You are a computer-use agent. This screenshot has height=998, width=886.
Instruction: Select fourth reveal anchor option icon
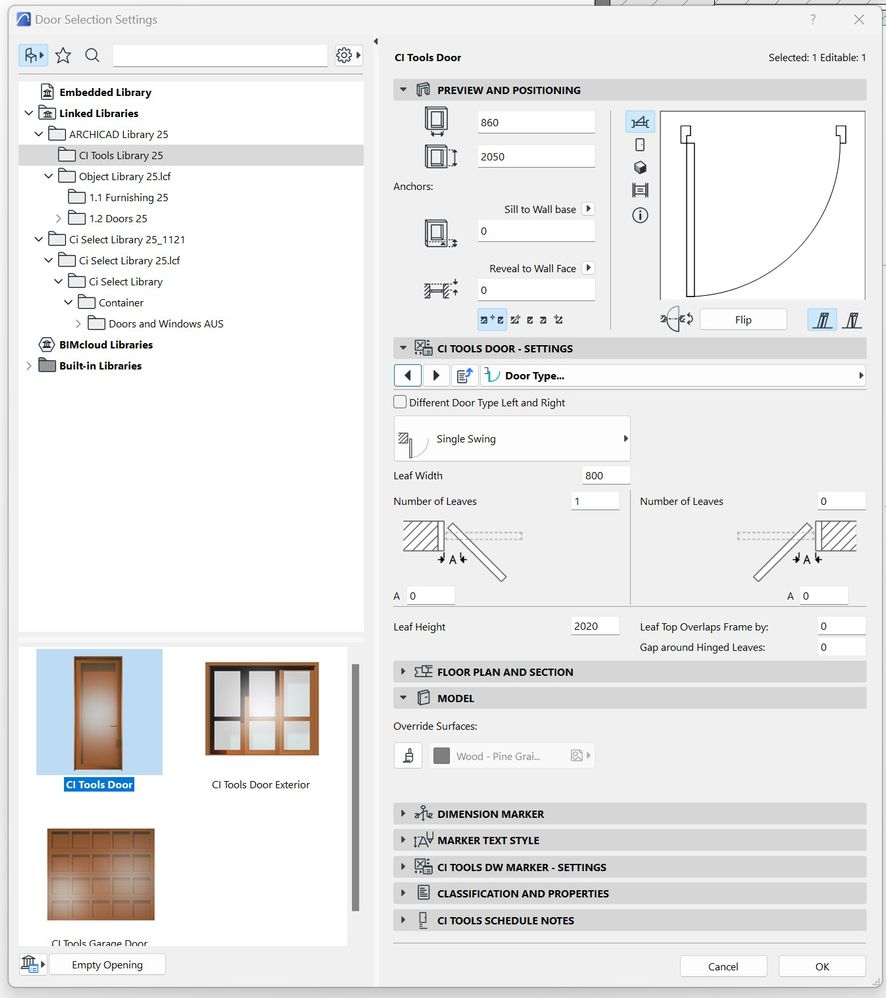pos(544,320)
